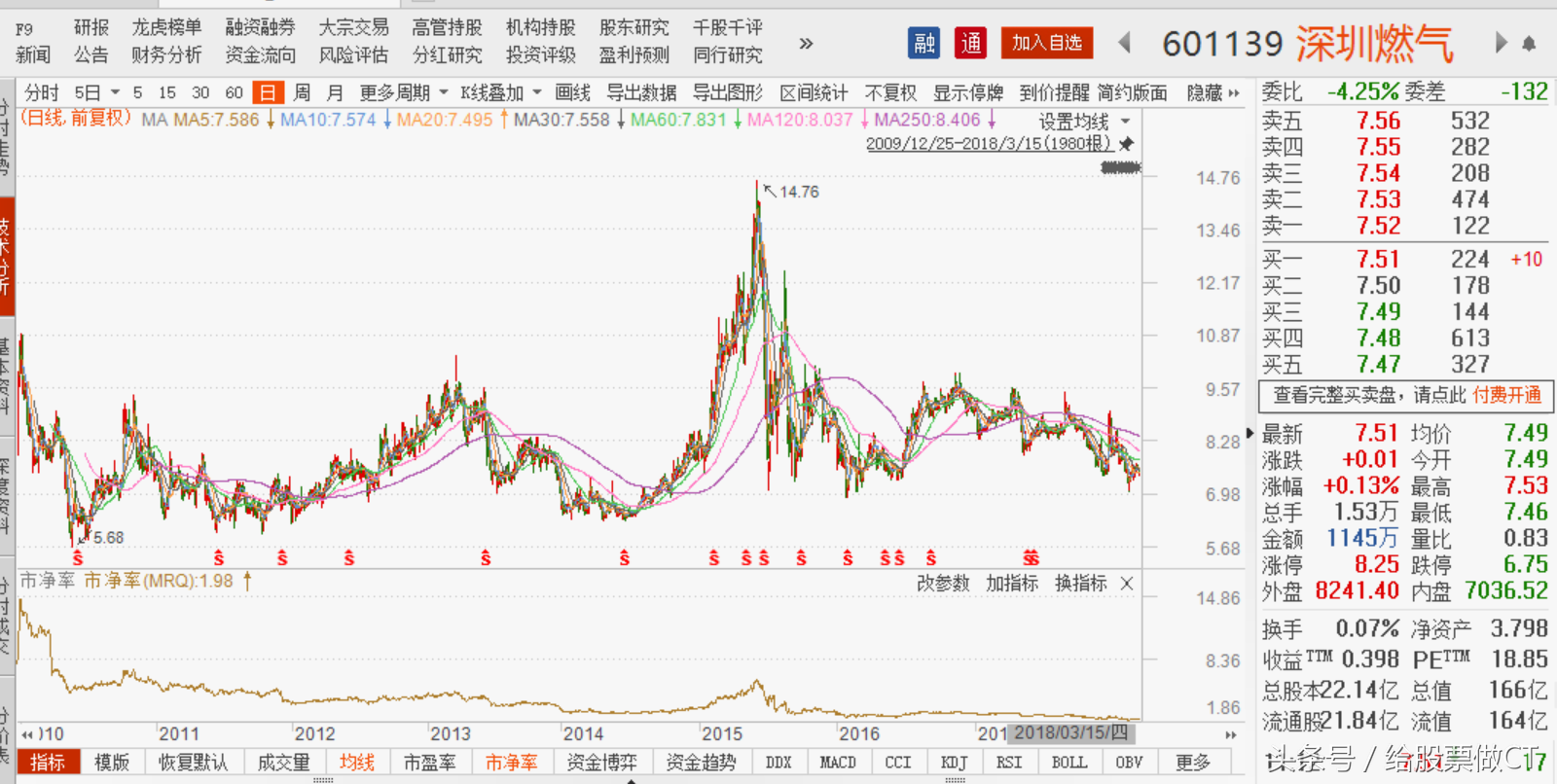Open 更多周期 dropdown
Image resolution: width=1557 pixels, height=784 pixels.
click(404, 92)
